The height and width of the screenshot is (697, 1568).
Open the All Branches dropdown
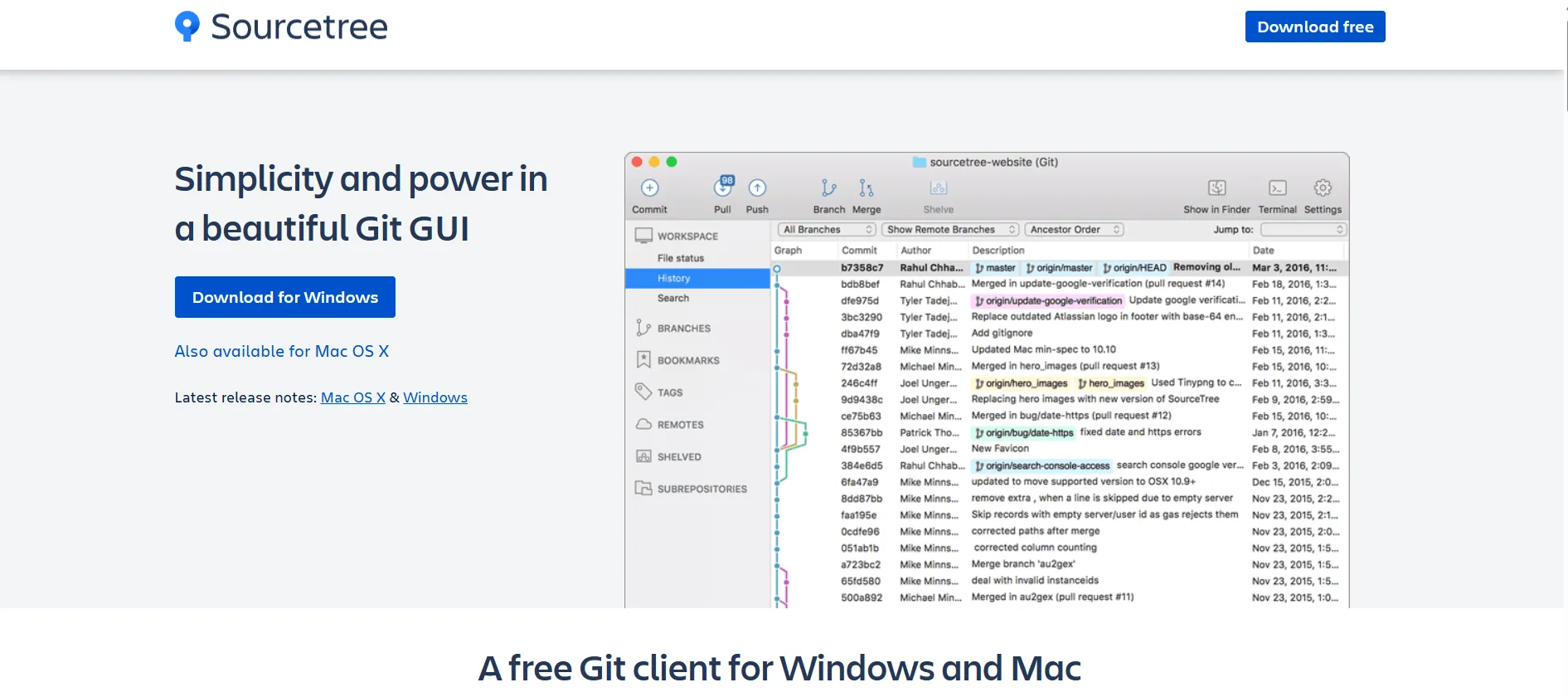[x=827, y=230]
